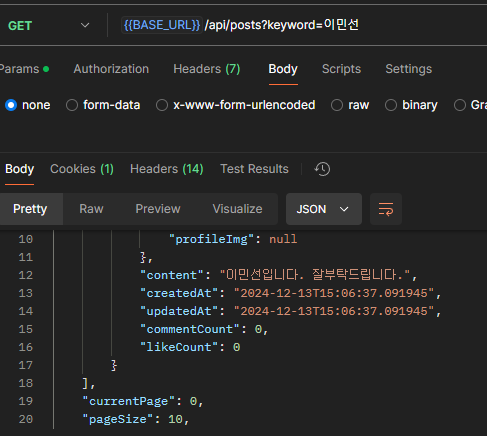Select the none body radio button
This screenshot has height=436, width=487.
pyautogui.click(x=11, y=105)
